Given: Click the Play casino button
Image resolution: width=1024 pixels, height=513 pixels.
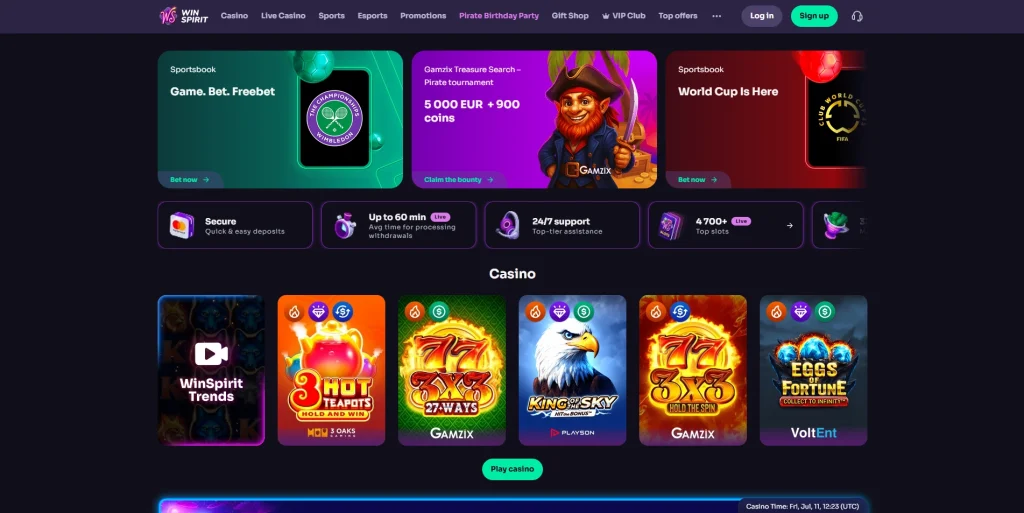Looking at the screenshot, I should pos(512,469).
